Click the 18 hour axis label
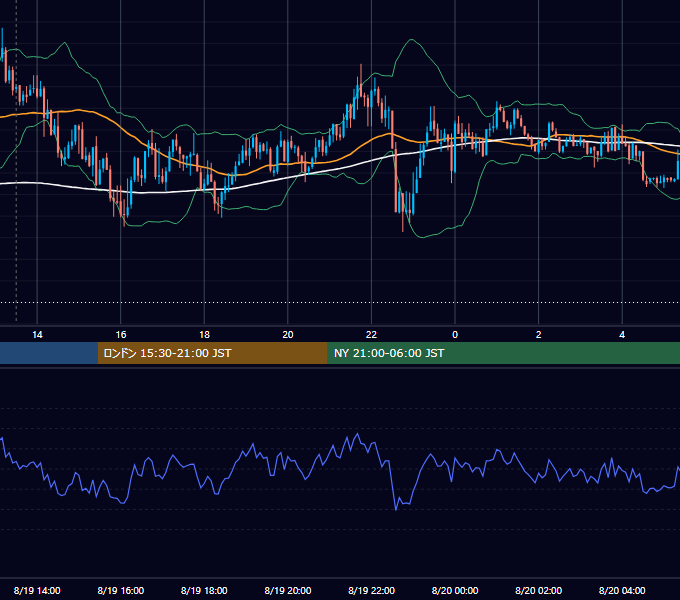 pos(204,335)
